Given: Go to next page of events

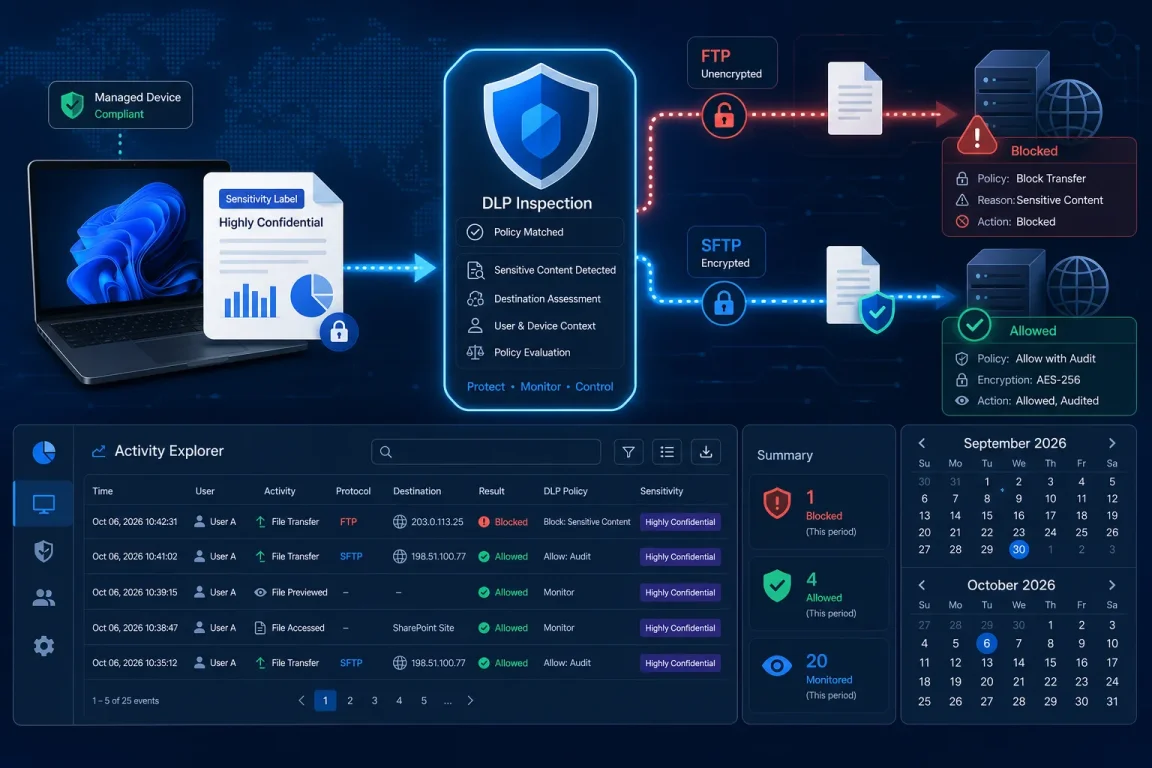Looking at the screenshot, I should [470, 700].
